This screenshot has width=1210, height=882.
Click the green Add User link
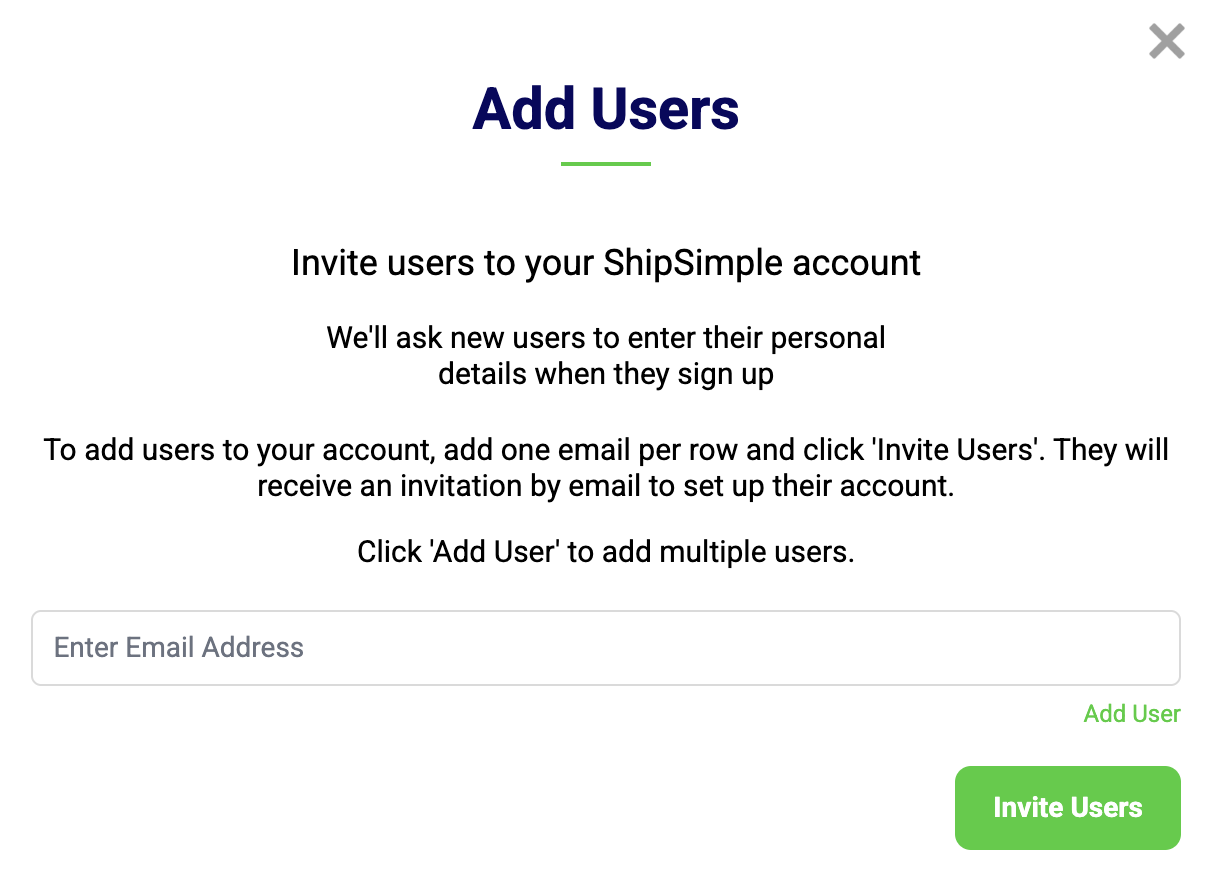coord(1132,714)
